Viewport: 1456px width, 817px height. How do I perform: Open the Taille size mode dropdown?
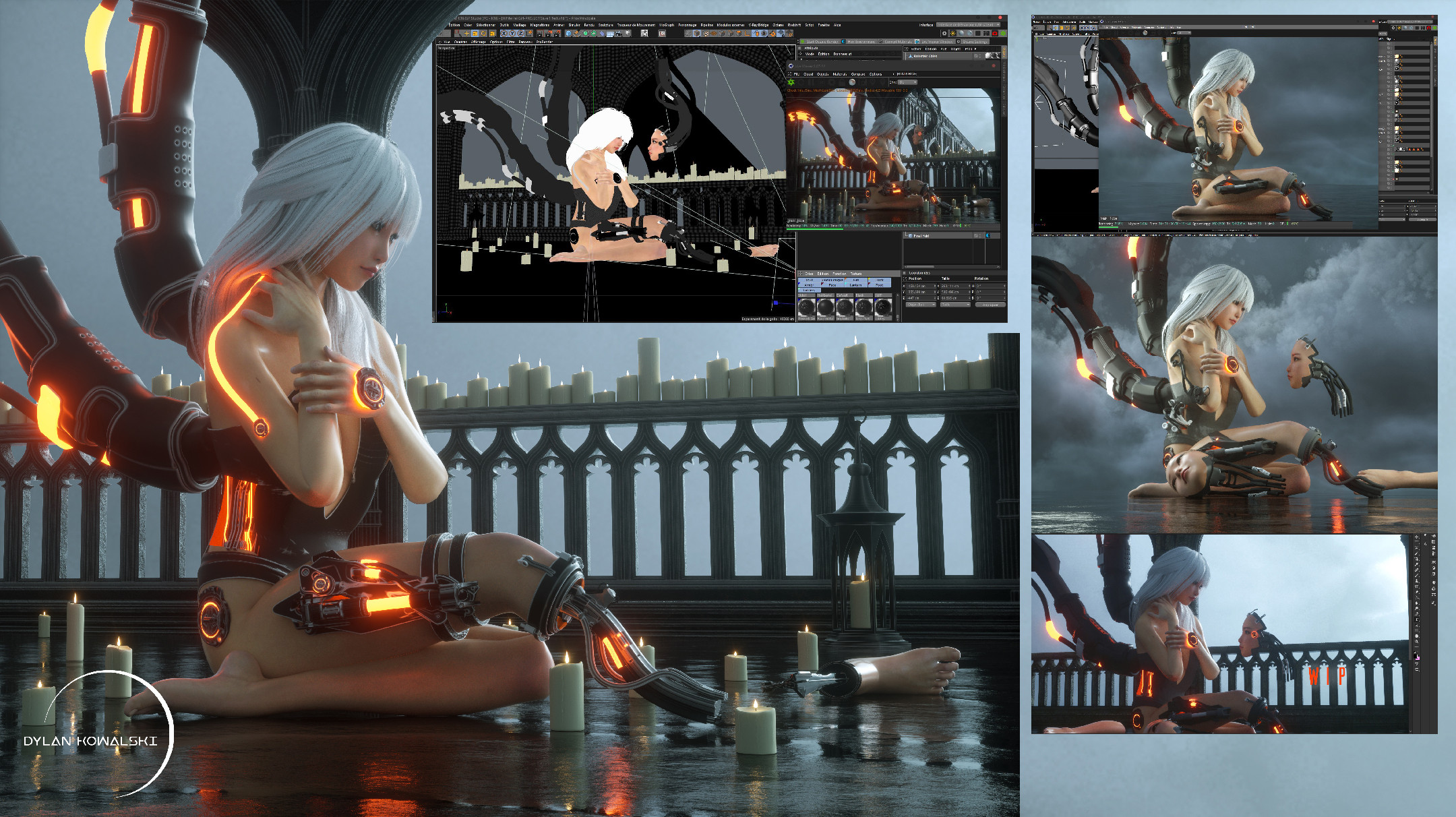tap(955, 305)
